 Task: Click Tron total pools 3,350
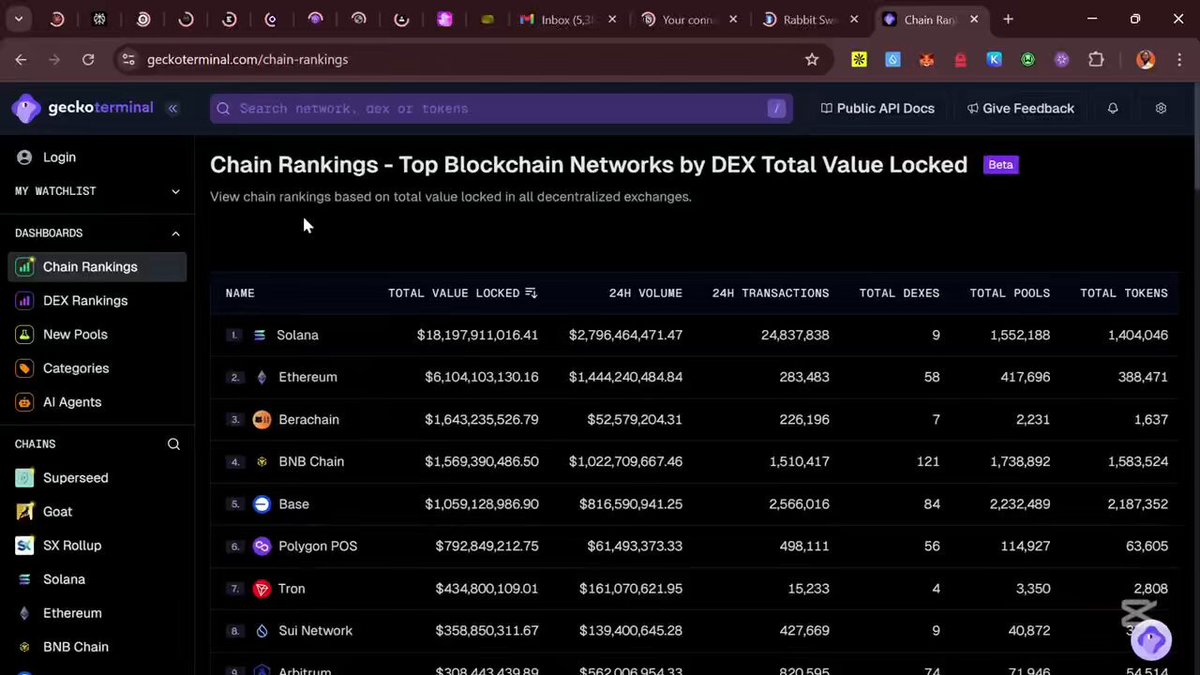tap(1031, 588)
